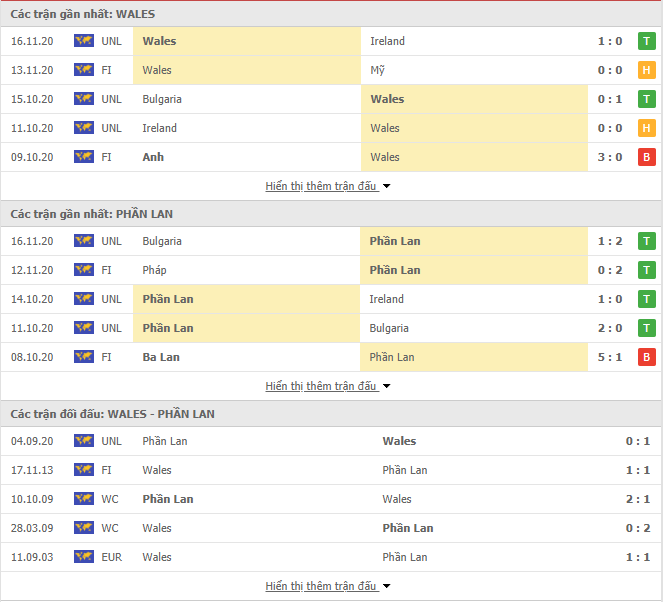Click the world flag icon for the 10.10.09 WC match

click(84, 499)
